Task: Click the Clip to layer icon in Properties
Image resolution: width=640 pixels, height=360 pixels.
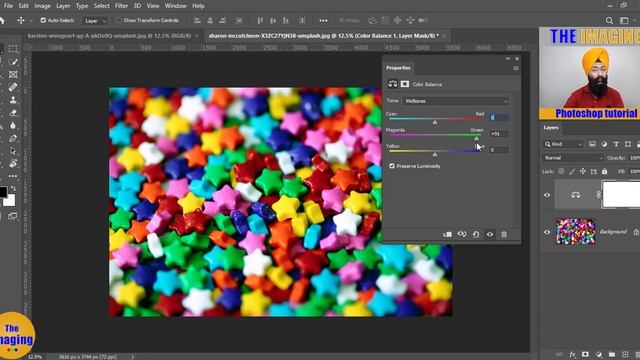Action: (447, 234)
